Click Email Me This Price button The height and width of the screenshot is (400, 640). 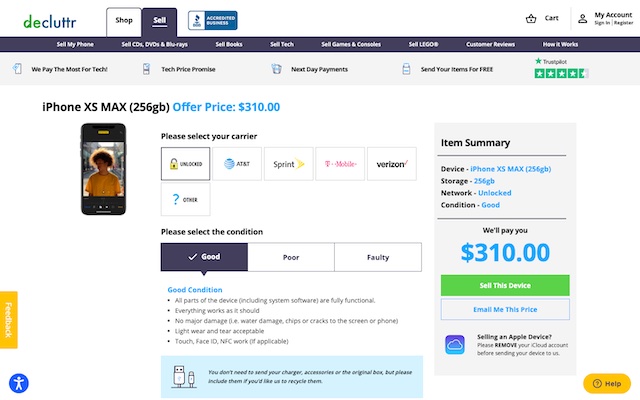[x=505, y=309]
